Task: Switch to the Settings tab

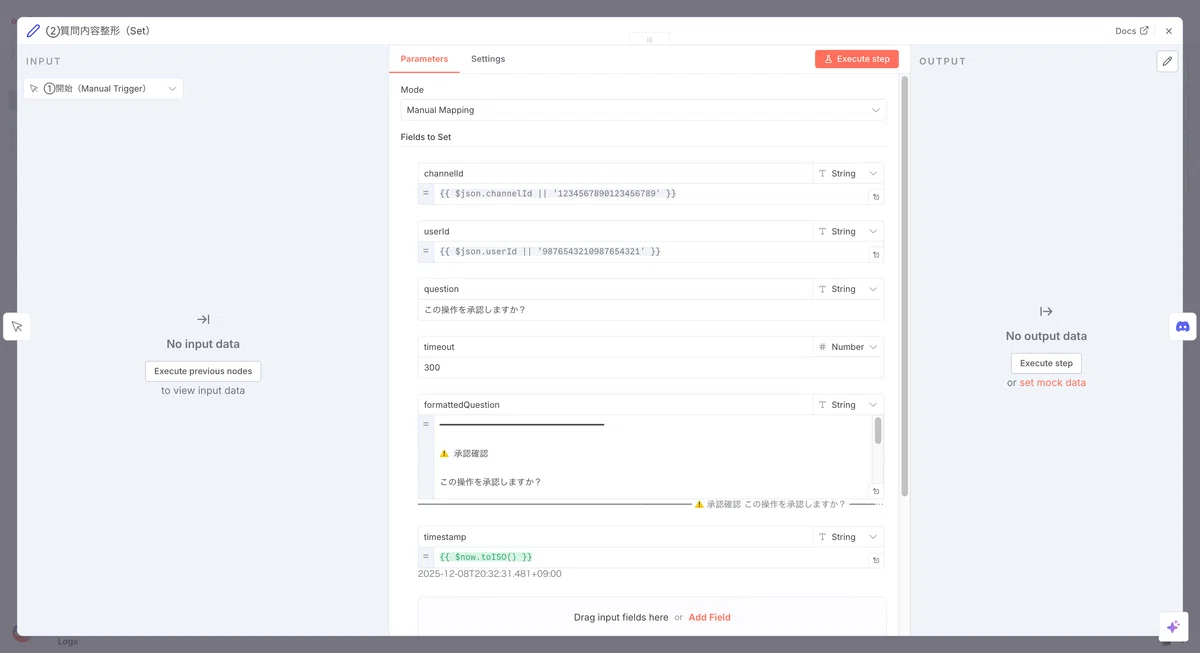Action: (x=488, y=59)
